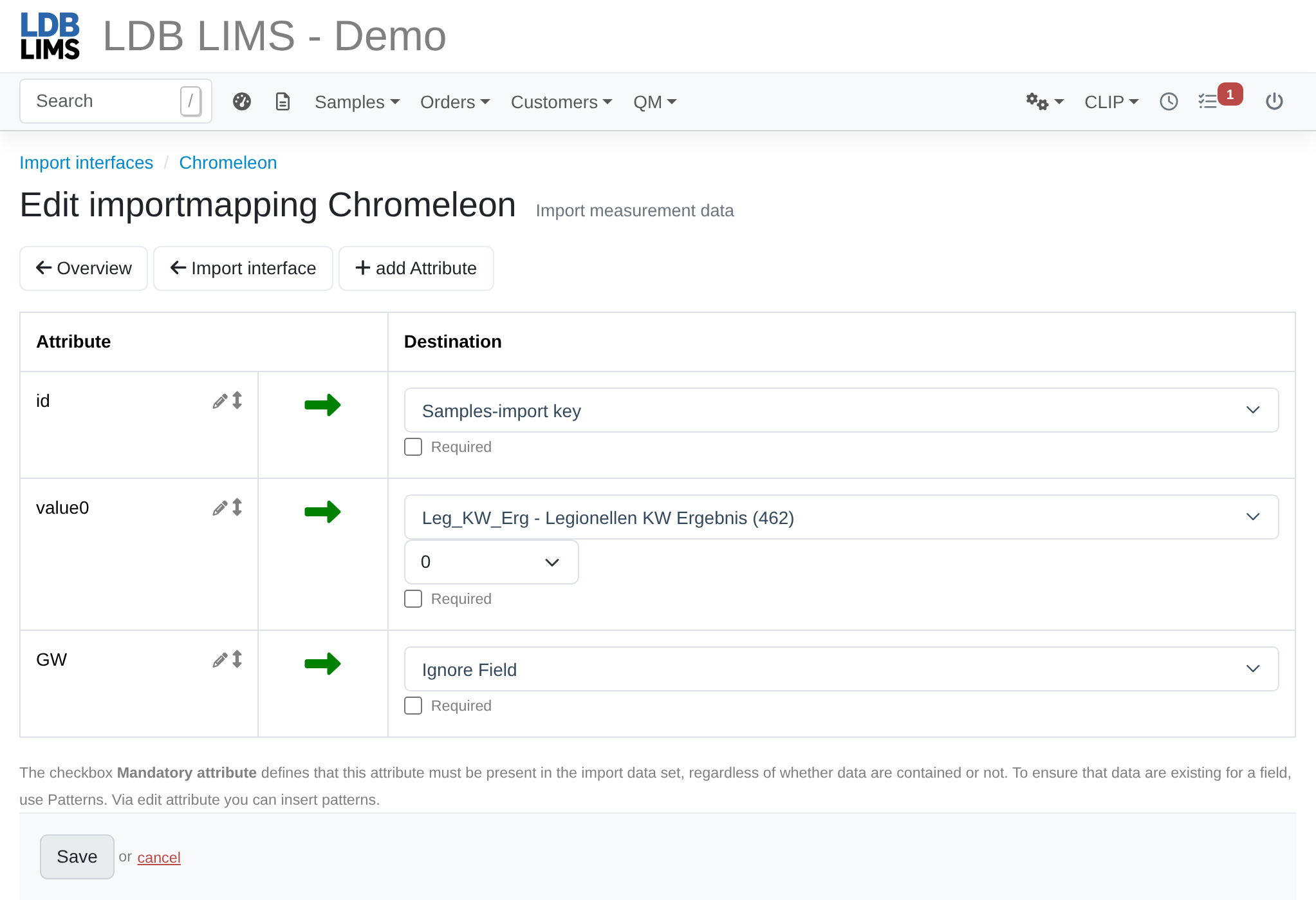The height and width of the screenshot is (900, 1316).
Task: Click the GW attribute name
Action: tap(51, 660)
